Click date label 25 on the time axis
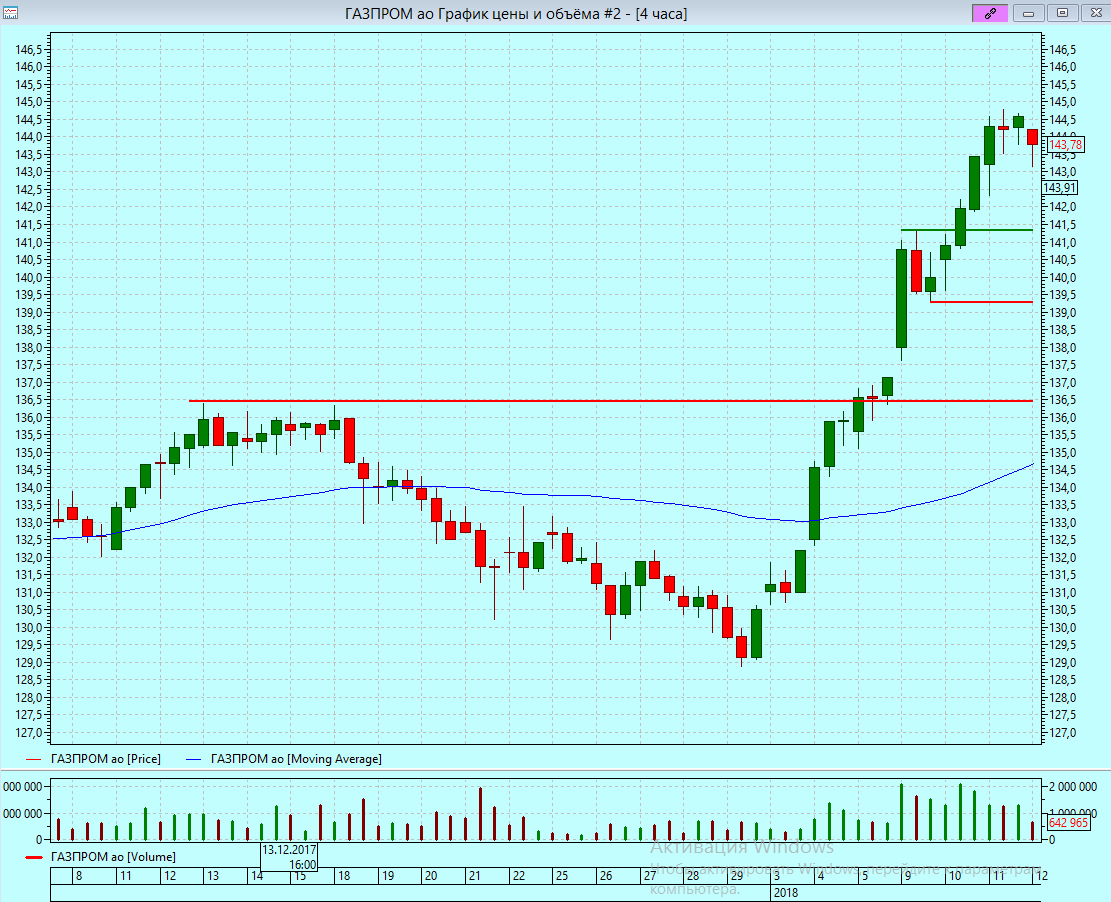This screenshot has height=902, width=1111. click(x=562, y=876)
